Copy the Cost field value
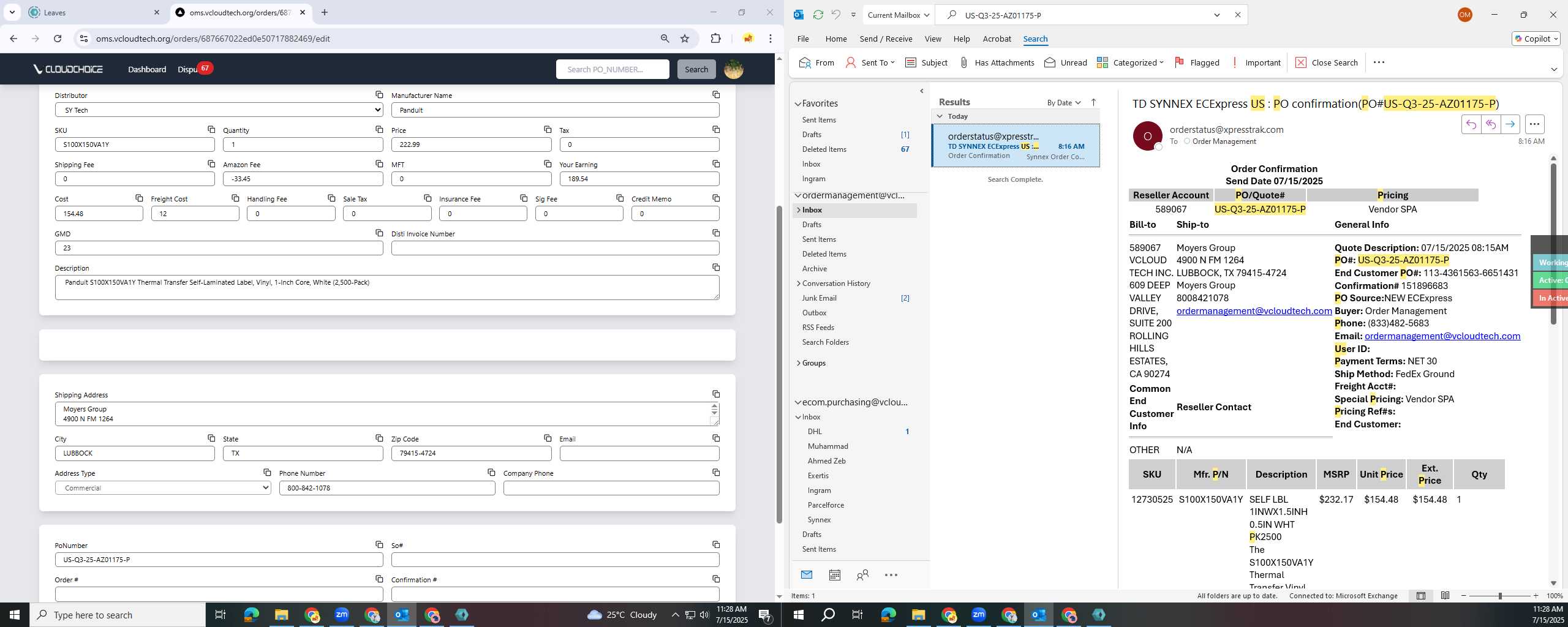This screenshot has height=627, width=1568. [139, 198]
